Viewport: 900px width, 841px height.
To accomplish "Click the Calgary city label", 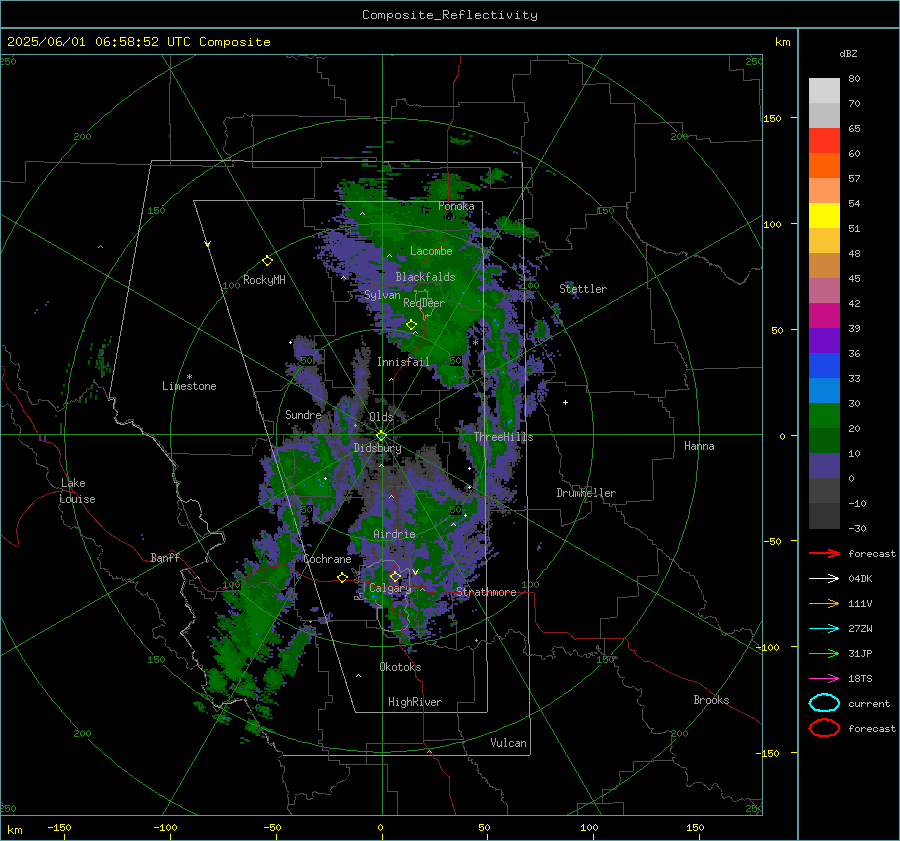I will 390,588.
